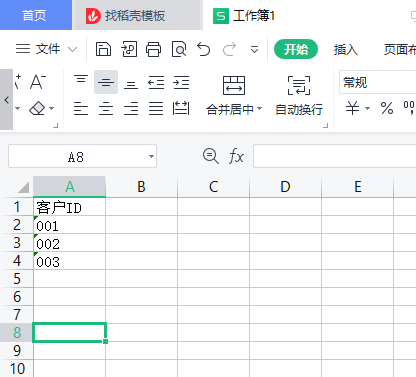This screenshot has height=377, width=416.
Task: Select row 5 header
Action: (x=17, y=279)
